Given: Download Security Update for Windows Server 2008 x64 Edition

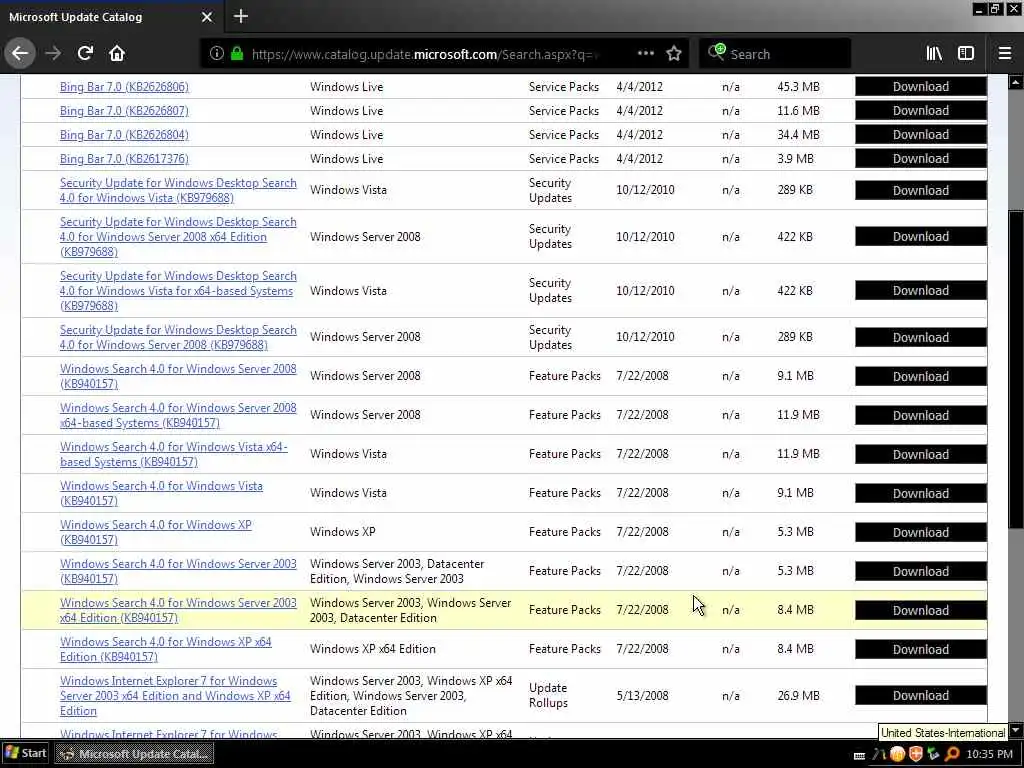Looking at the screenshot, I should (x=920, y=236).
